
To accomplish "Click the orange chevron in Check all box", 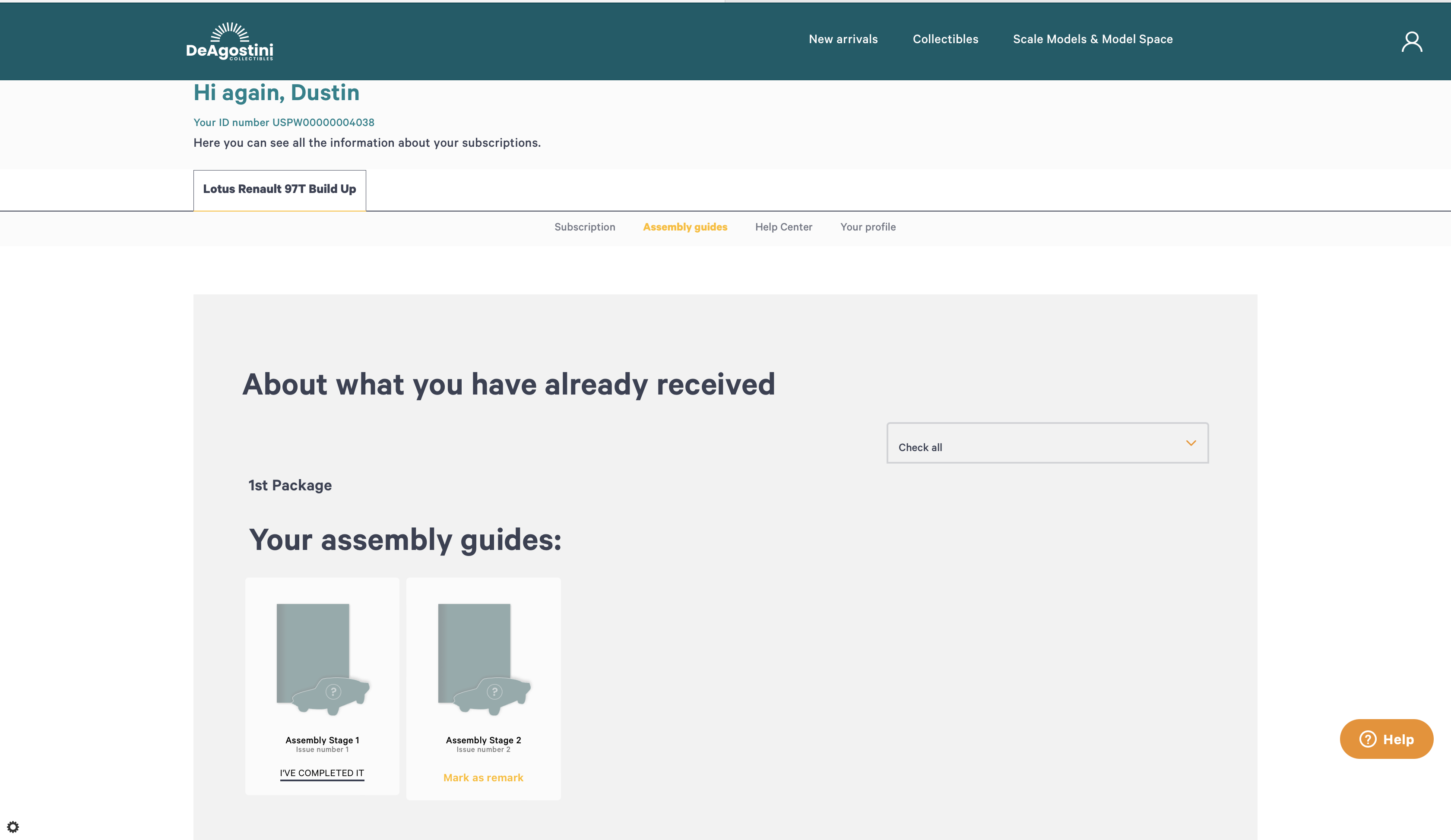I will click(x=1191, y=443).
